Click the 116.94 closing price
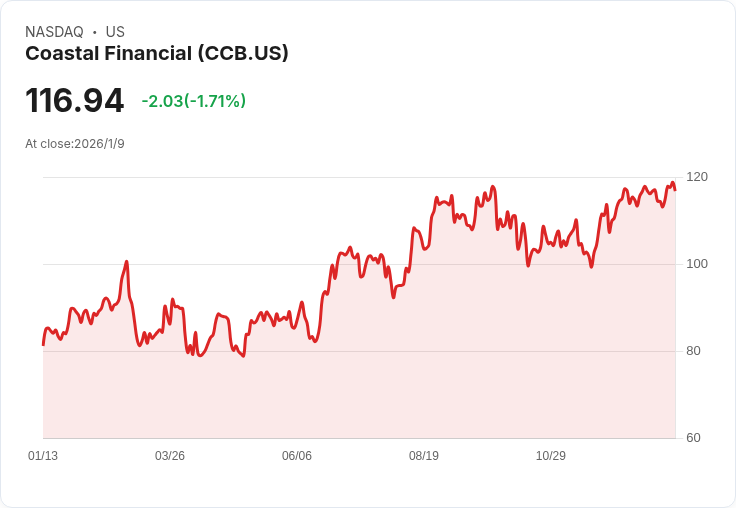Viewport: 736px width, 508px height. pyautogui.click(x=75, y=101)
